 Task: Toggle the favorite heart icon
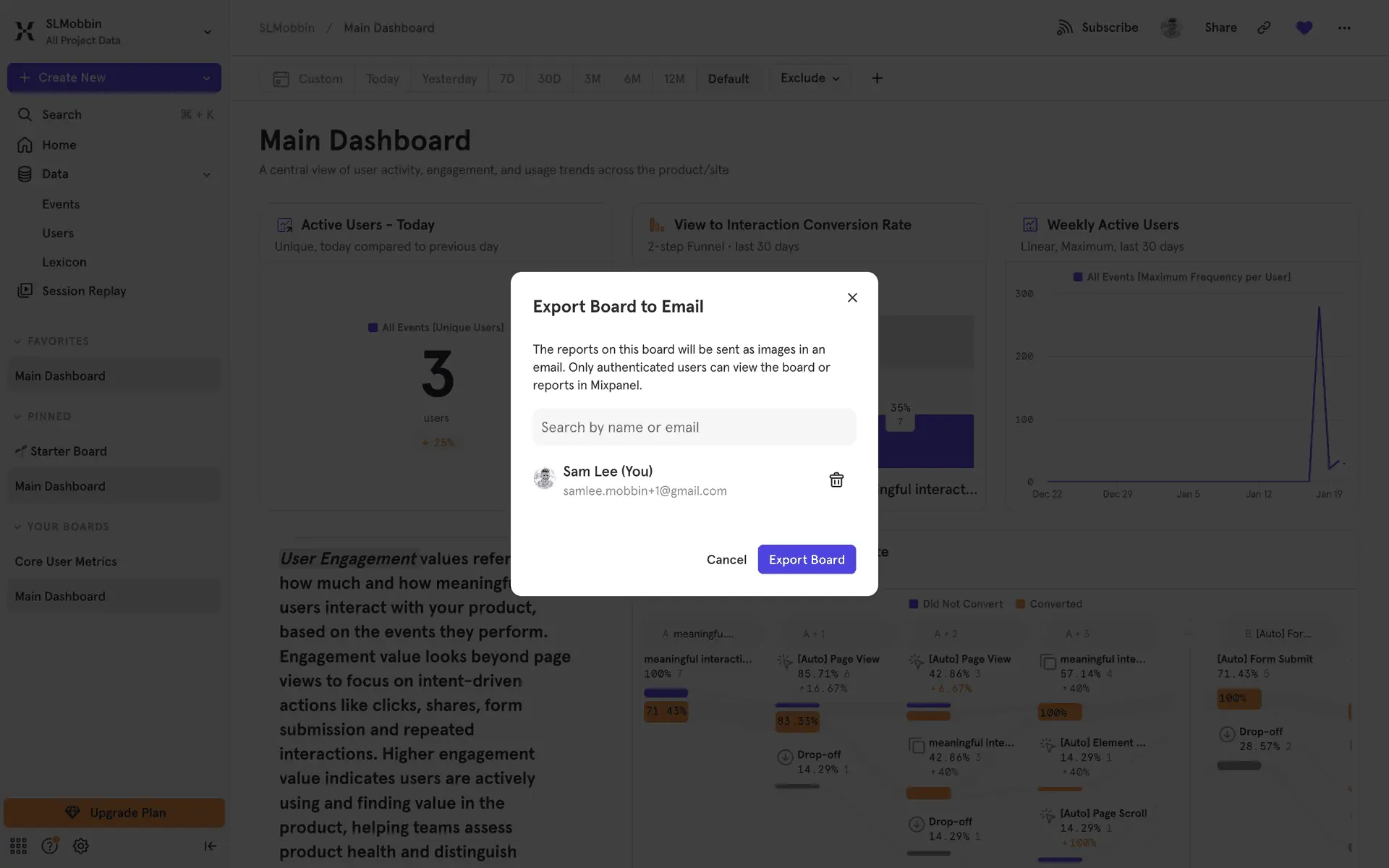click(1304, 27)
